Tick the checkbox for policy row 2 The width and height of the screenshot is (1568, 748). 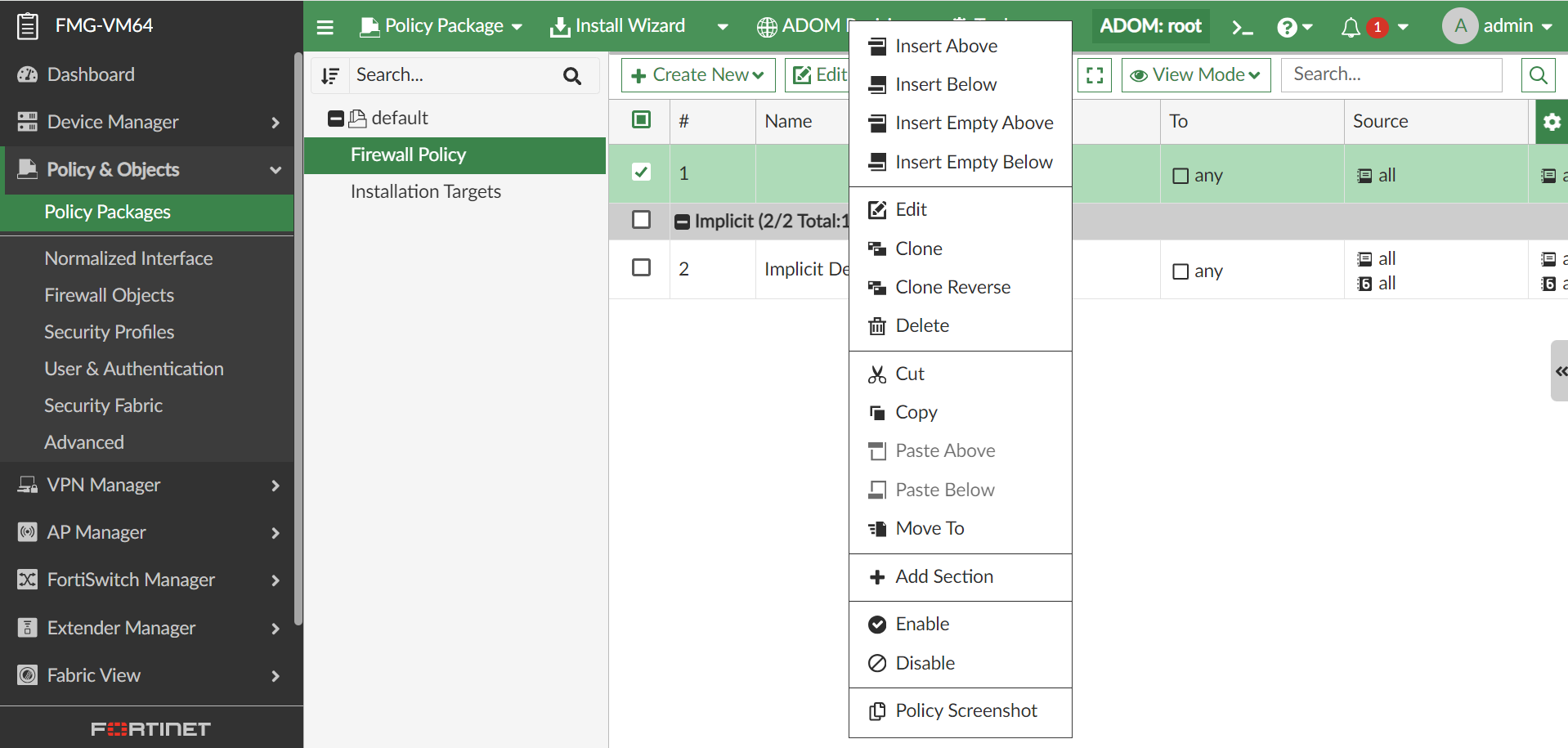[x=641, y=267]
